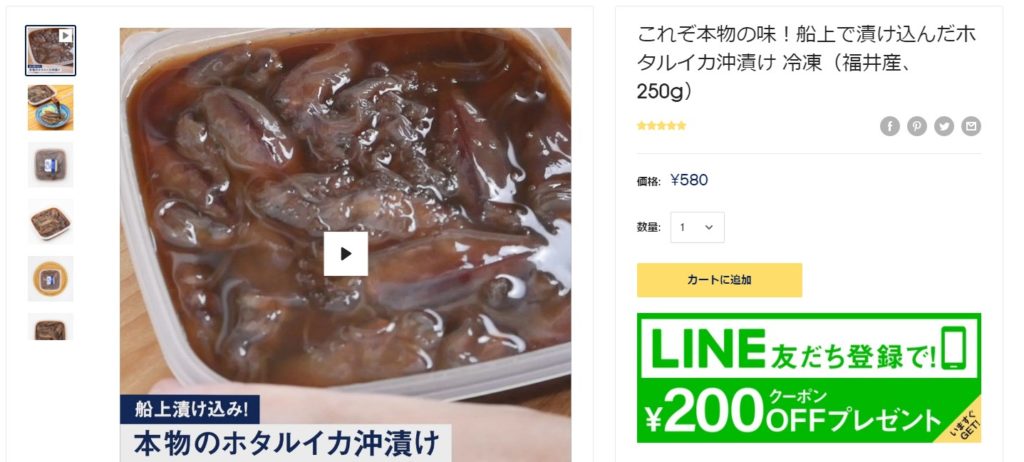1024x462 pixels.
Task: Click the play badge on first thumbnail
Action: (65, 36)
